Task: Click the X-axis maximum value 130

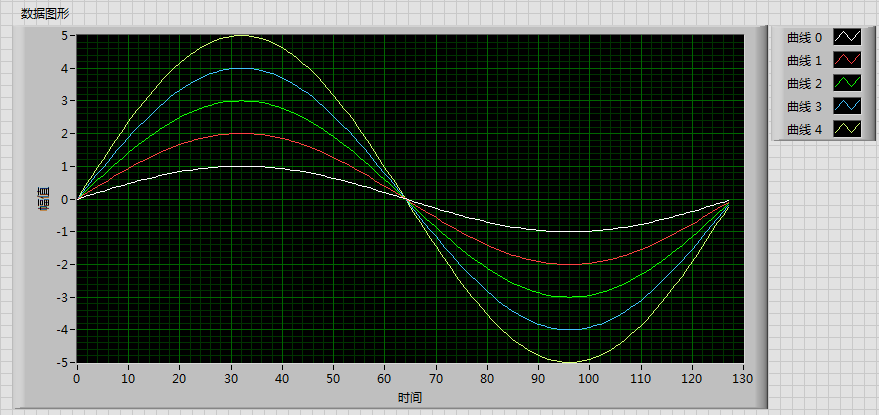Action: 743,377
